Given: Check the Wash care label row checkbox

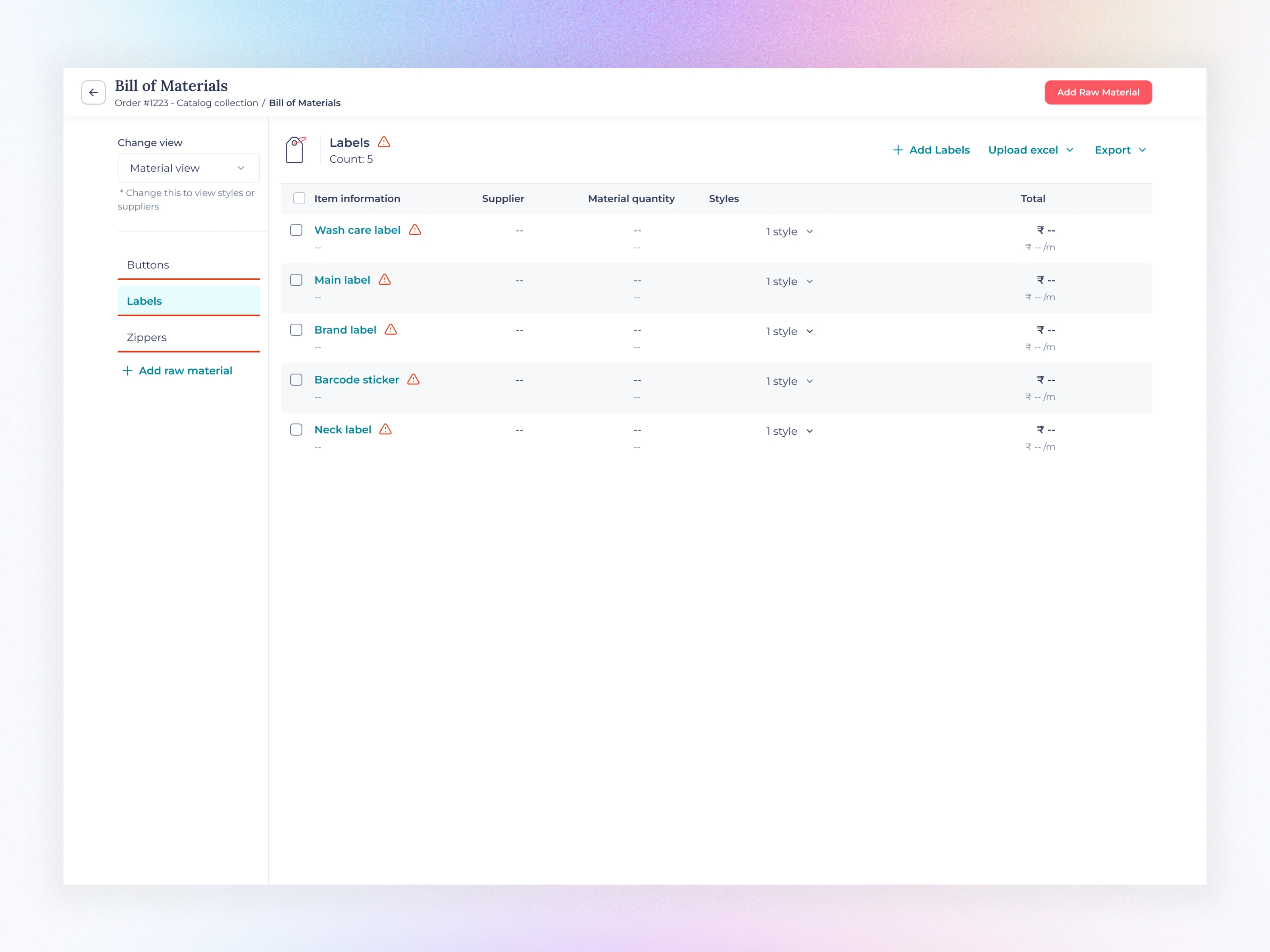Looking at the screenshot, I should (x=296, y=230).
